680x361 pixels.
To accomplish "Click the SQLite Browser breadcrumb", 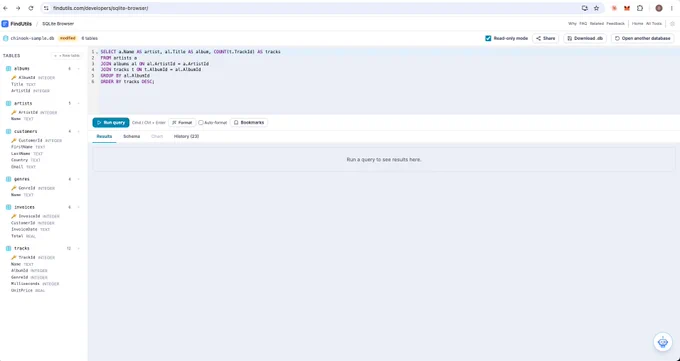I will [x=58, y=24].
